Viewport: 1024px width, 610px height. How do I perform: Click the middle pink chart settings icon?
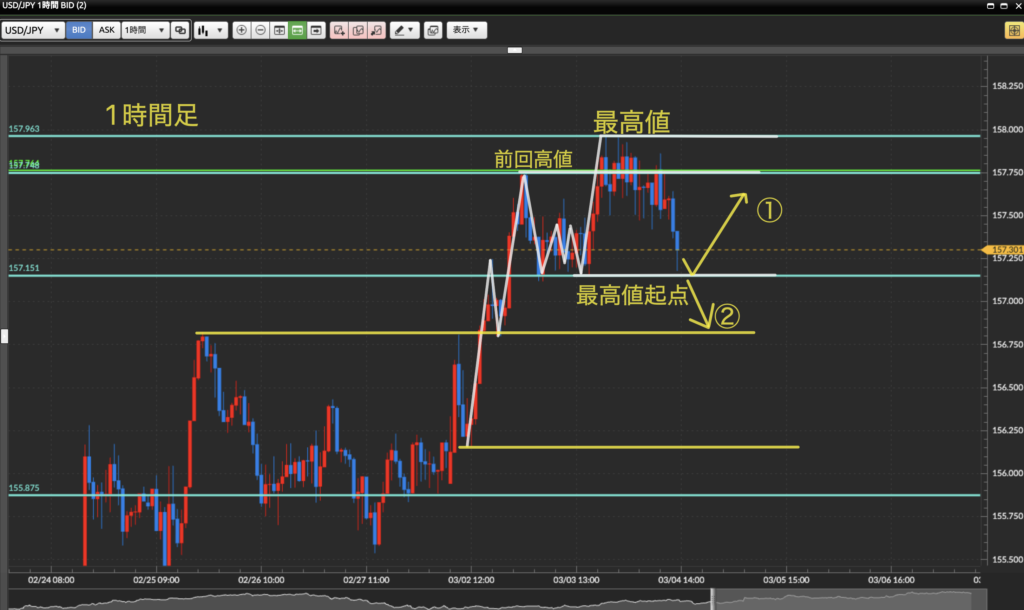[x=358, y=31]
